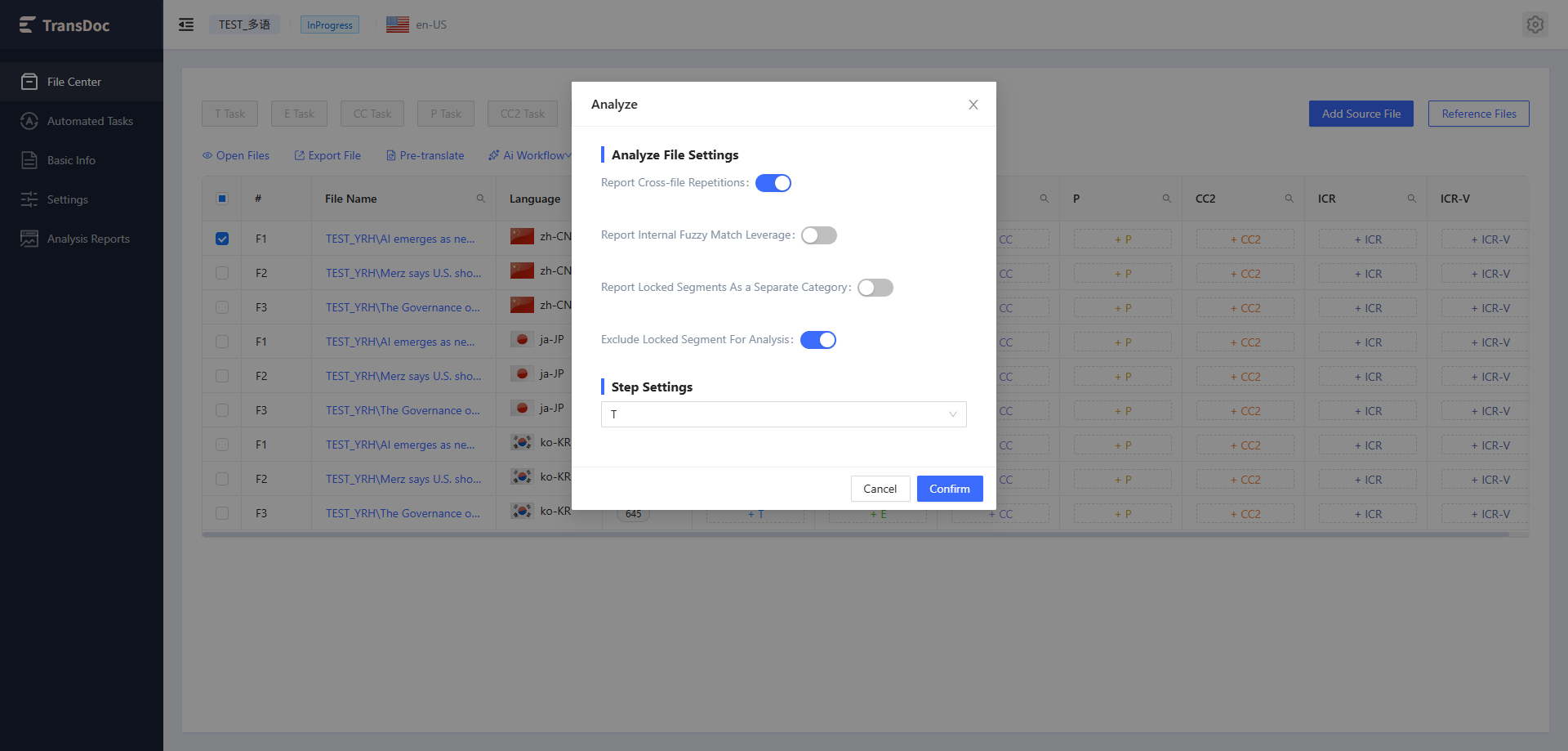Viewport: 1568px width, 751px height.
Task: Click Reference Files button
Action: [x=1479, y=114]
